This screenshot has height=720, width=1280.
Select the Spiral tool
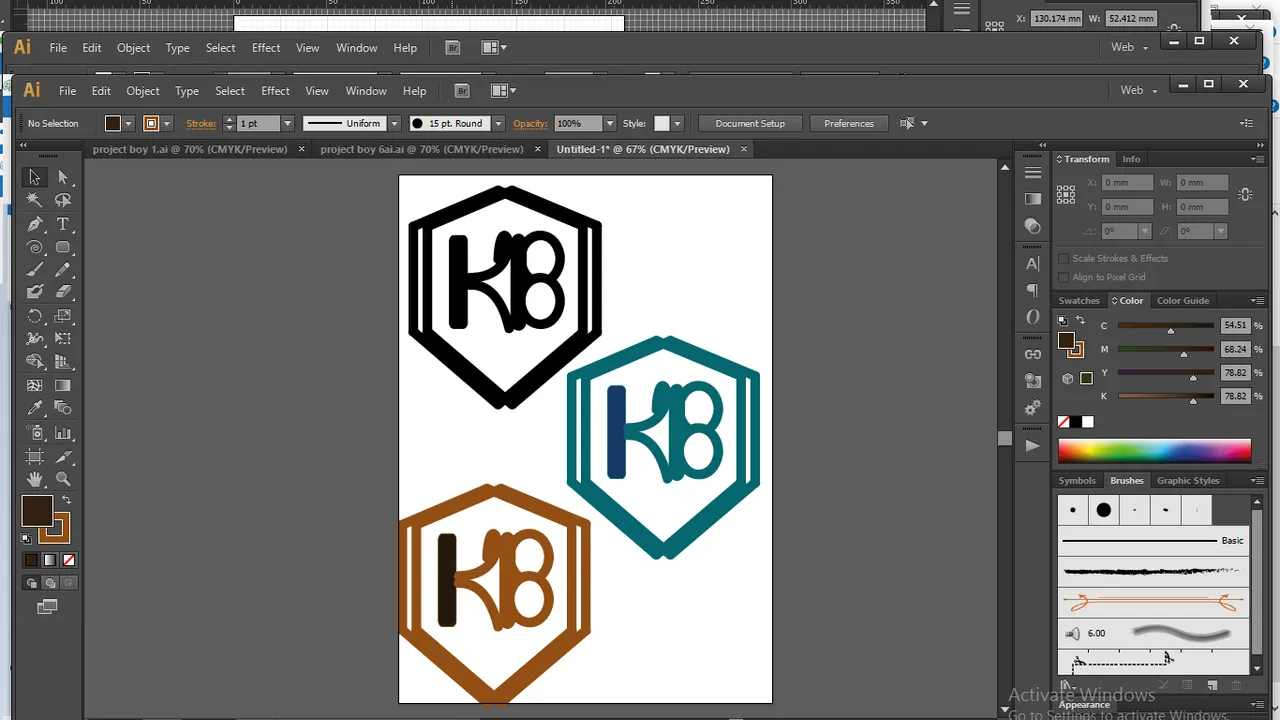(35, 247)
